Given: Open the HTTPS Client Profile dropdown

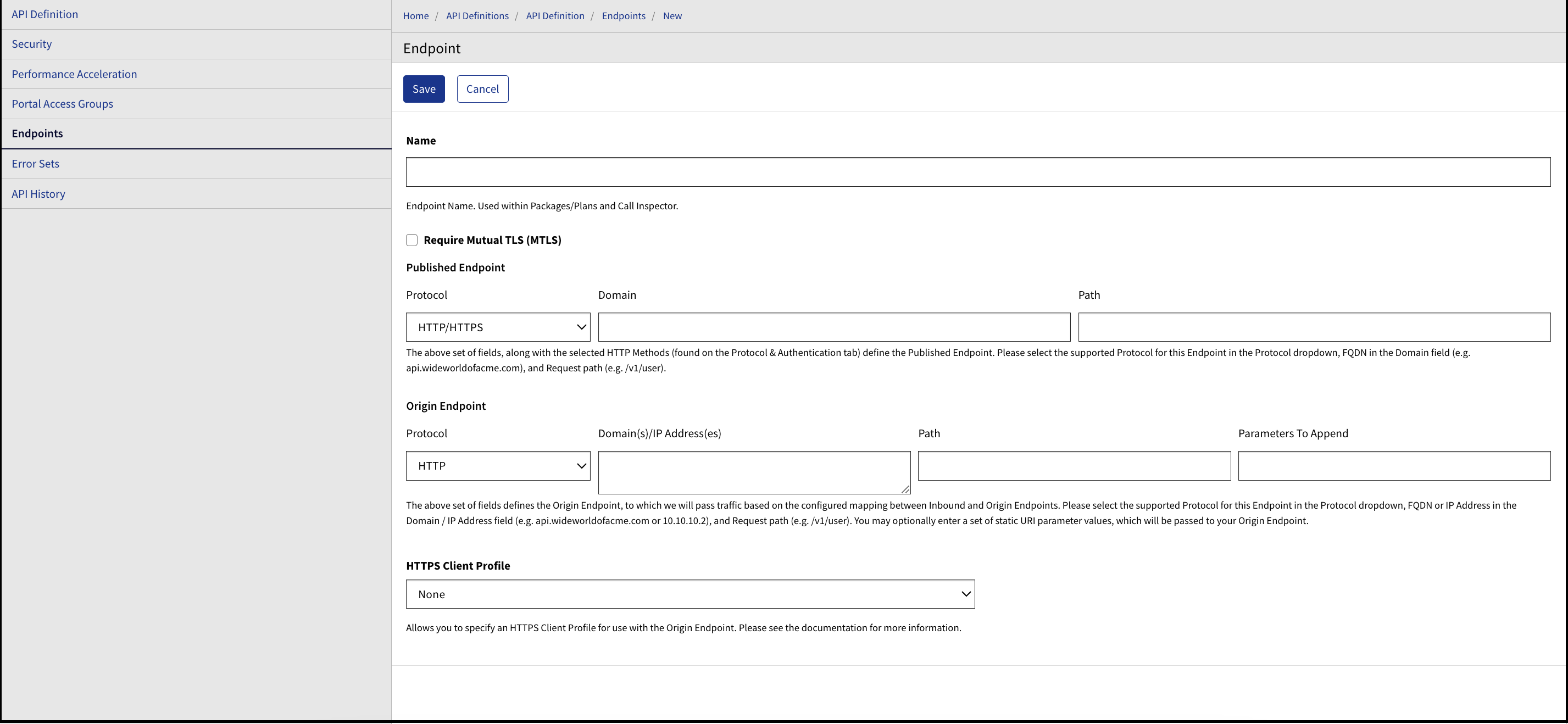Looking at the screenshot, I should click(x=690, y=594).
